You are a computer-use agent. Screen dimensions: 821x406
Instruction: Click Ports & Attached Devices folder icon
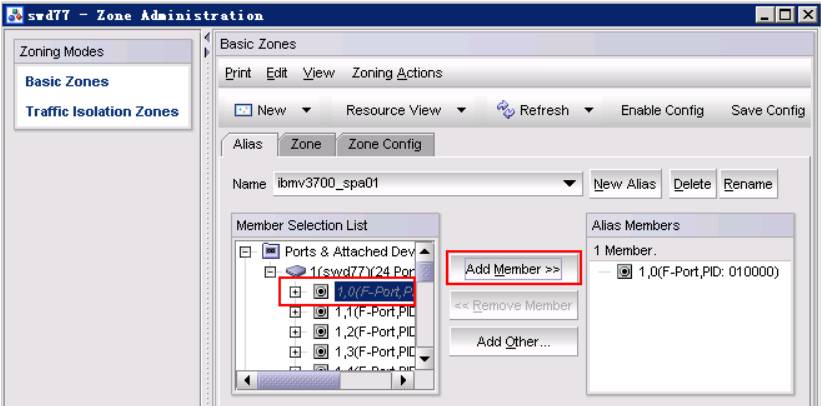click(271, 251)
